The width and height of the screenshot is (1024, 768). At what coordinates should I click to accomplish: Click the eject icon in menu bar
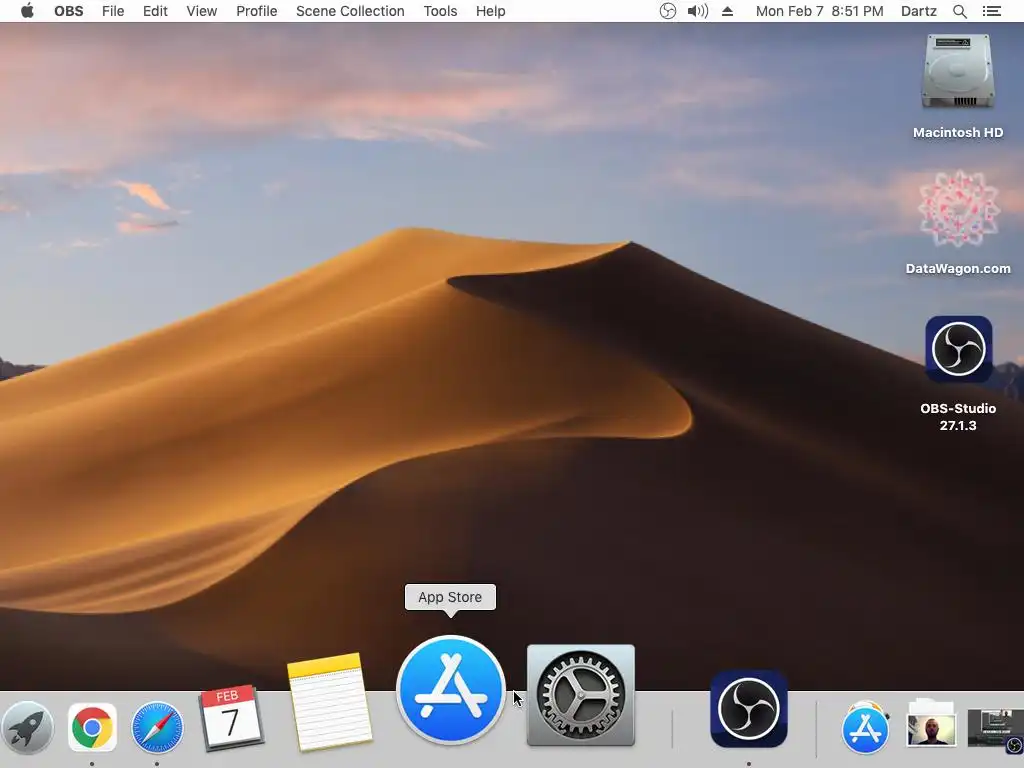728,11
